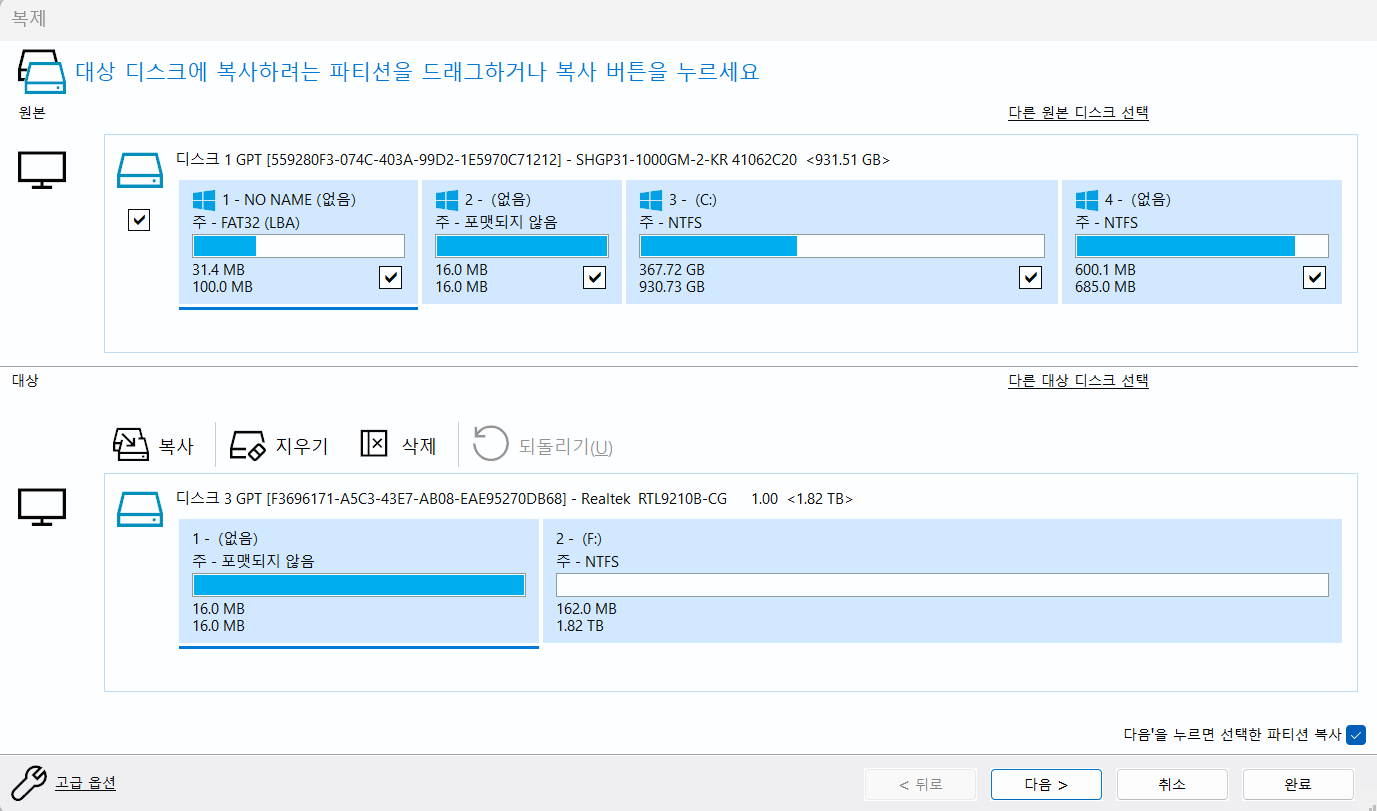The height and width of the screenshot is (811, 1377).
Task: Click 다른 원본 디스크 선택 link
Action: click(x=1078, y=113)
